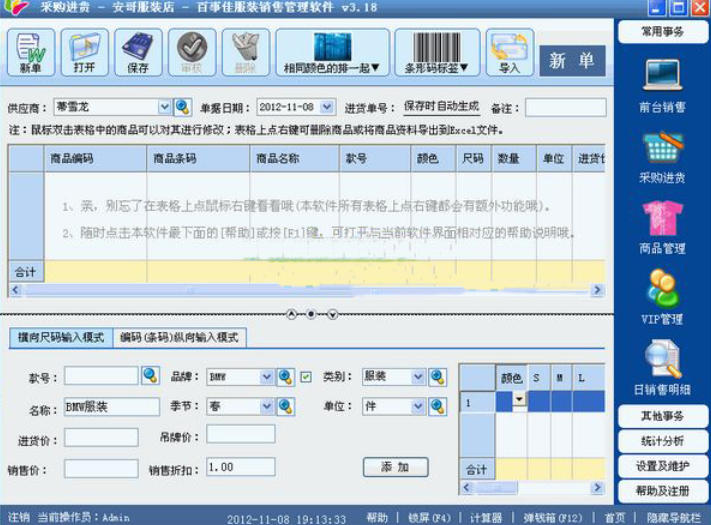Open VIP管理 in the sidebar
Viewport: 711px width, 525px height.
pyautogui.click(x=662, y=297)
